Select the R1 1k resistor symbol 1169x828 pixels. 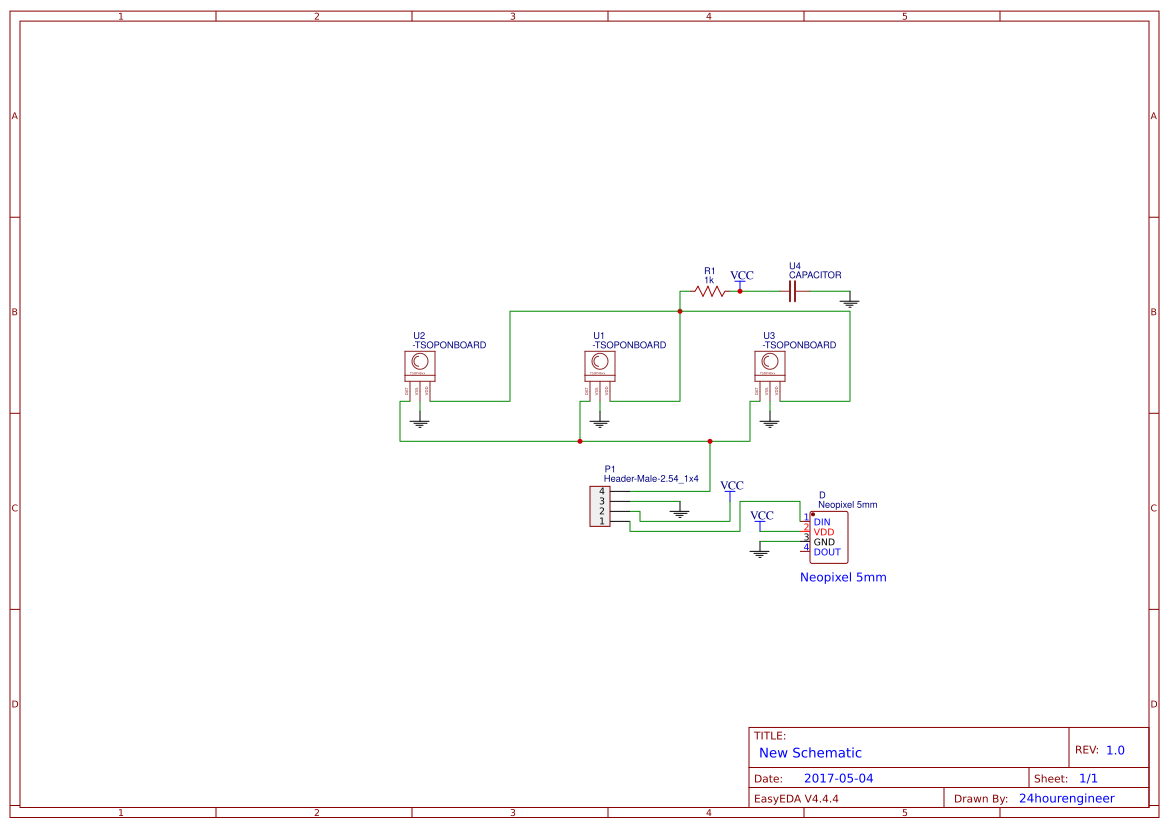point(709,291)
